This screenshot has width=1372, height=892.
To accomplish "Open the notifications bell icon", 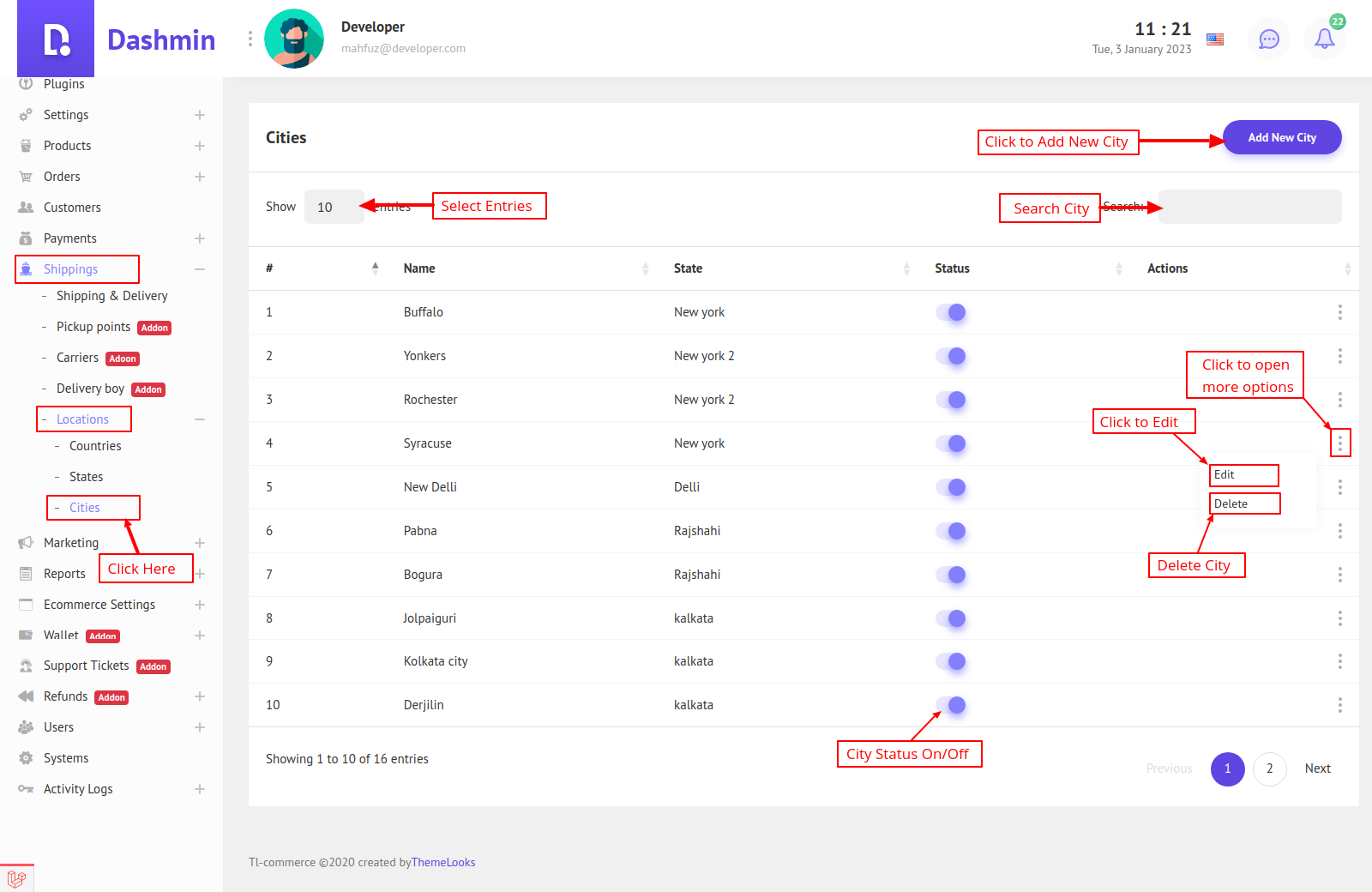I will (1324, 39).
